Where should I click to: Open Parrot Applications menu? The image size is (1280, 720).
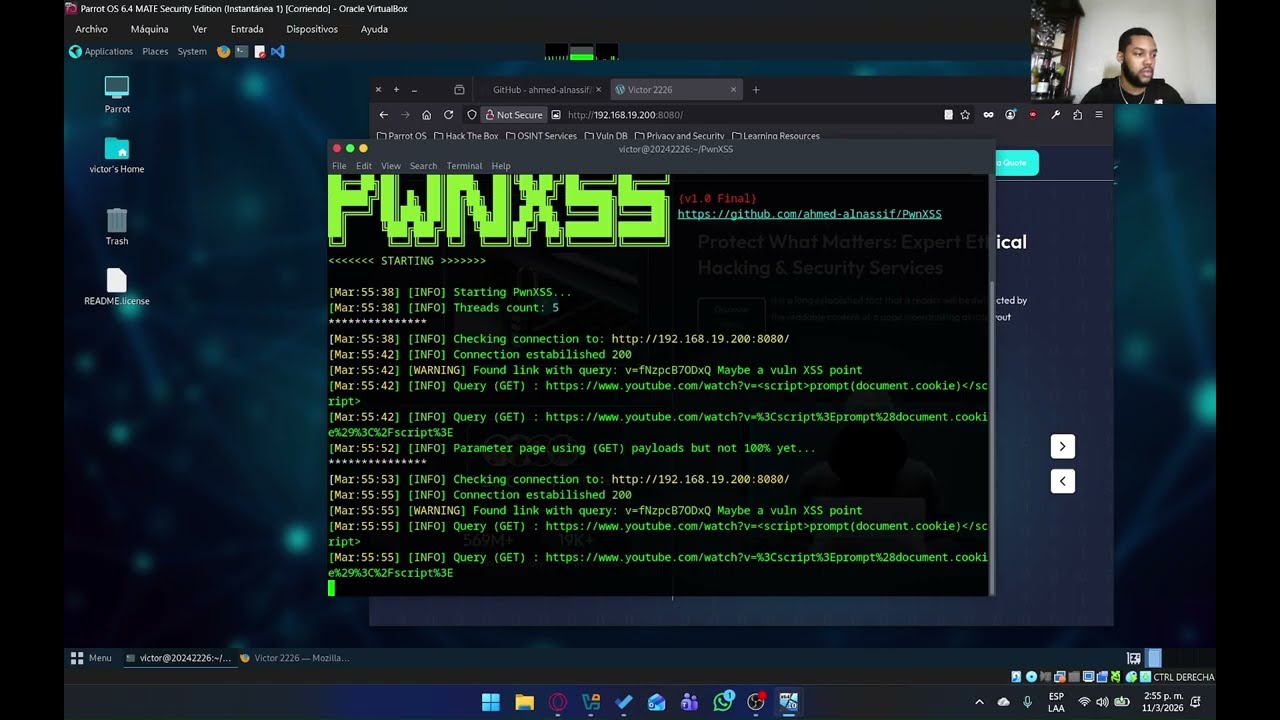(x=101, y=51)
